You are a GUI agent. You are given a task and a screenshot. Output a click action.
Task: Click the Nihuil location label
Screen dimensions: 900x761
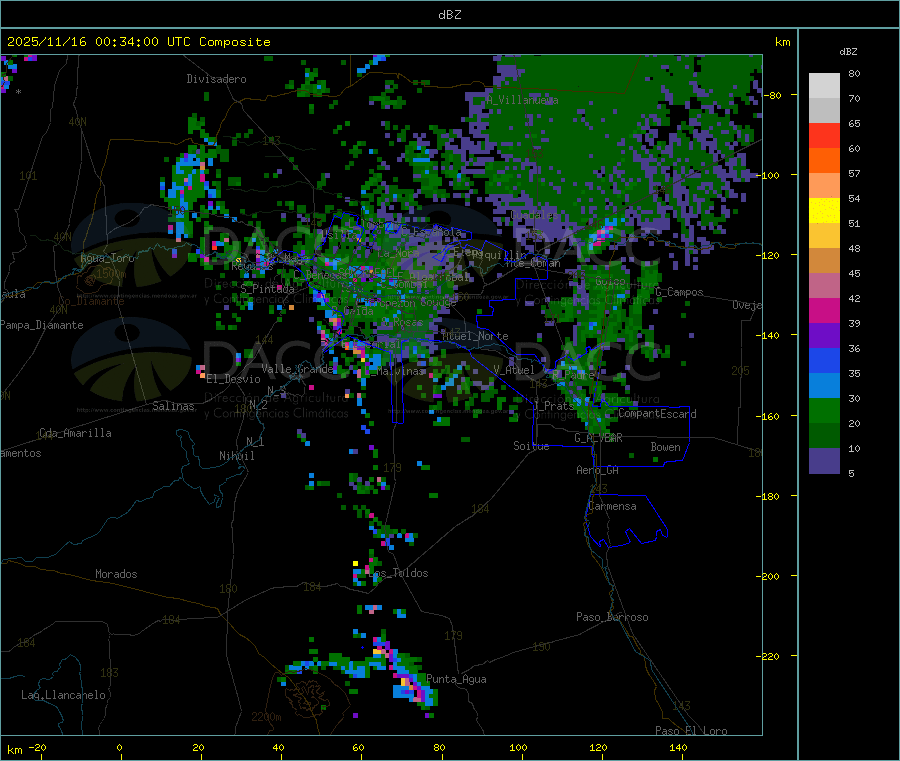click(x=236, y=456)
